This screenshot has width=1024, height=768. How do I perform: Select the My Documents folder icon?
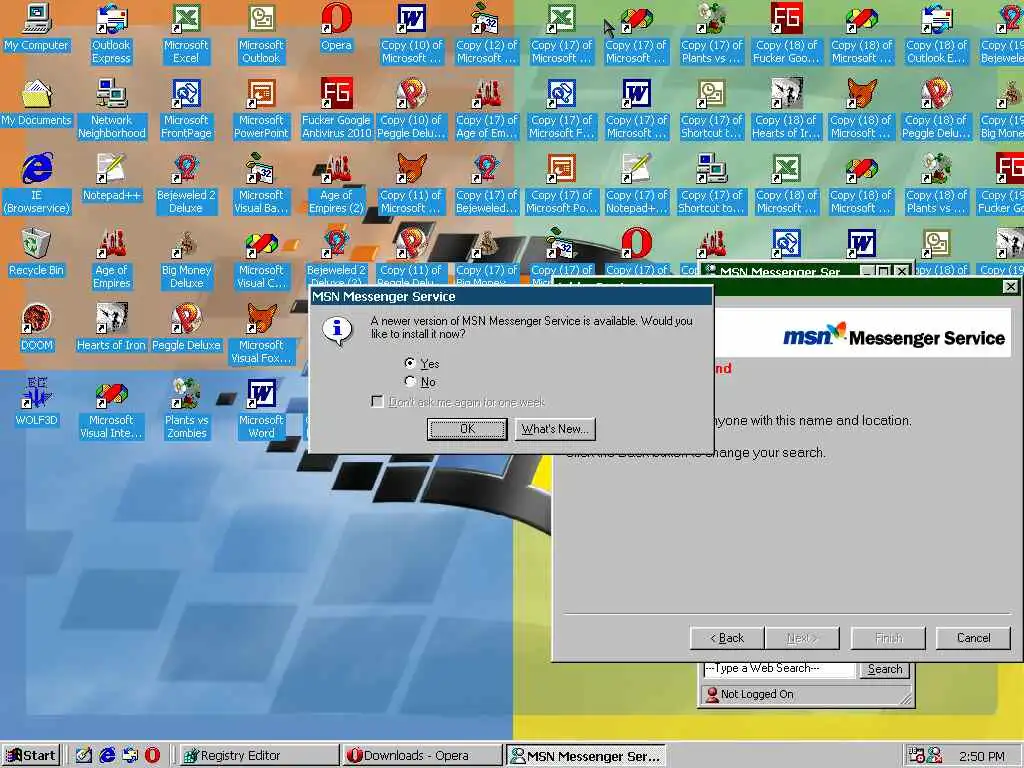37,103
